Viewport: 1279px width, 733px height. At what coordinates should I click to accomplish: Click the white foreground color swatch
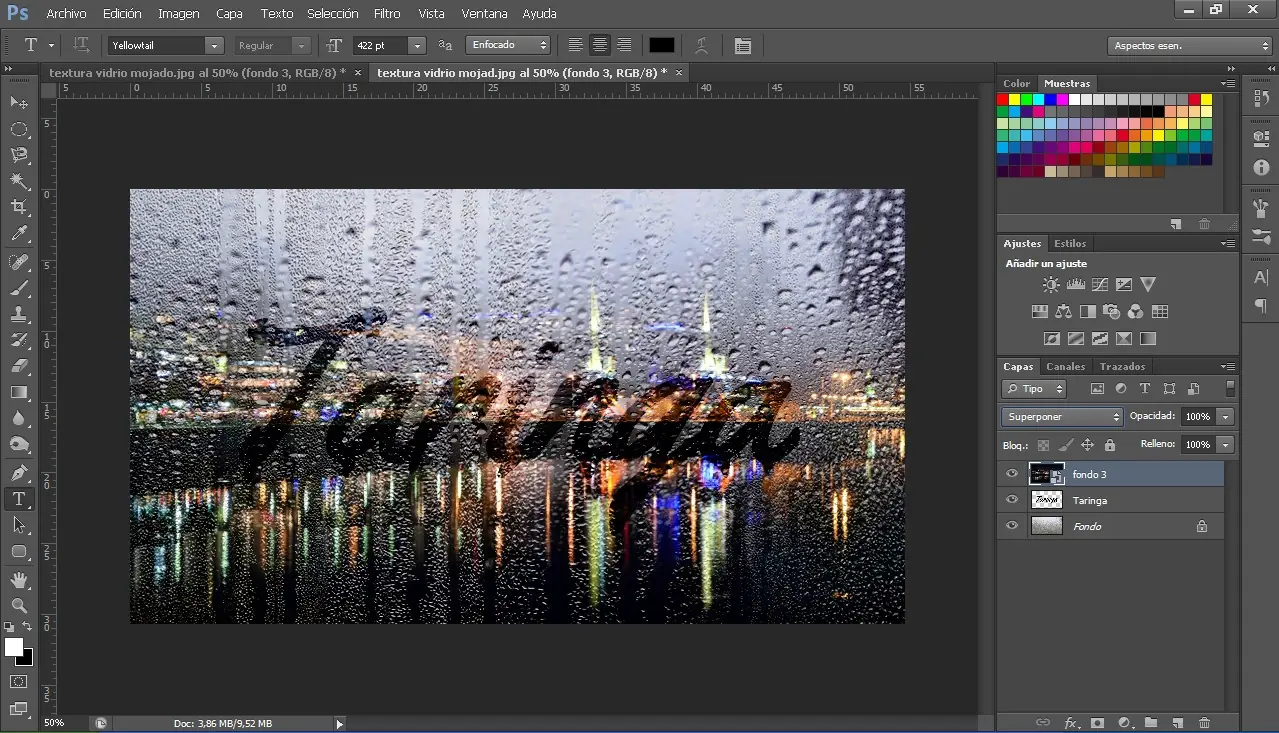click(x=14, y=647)
